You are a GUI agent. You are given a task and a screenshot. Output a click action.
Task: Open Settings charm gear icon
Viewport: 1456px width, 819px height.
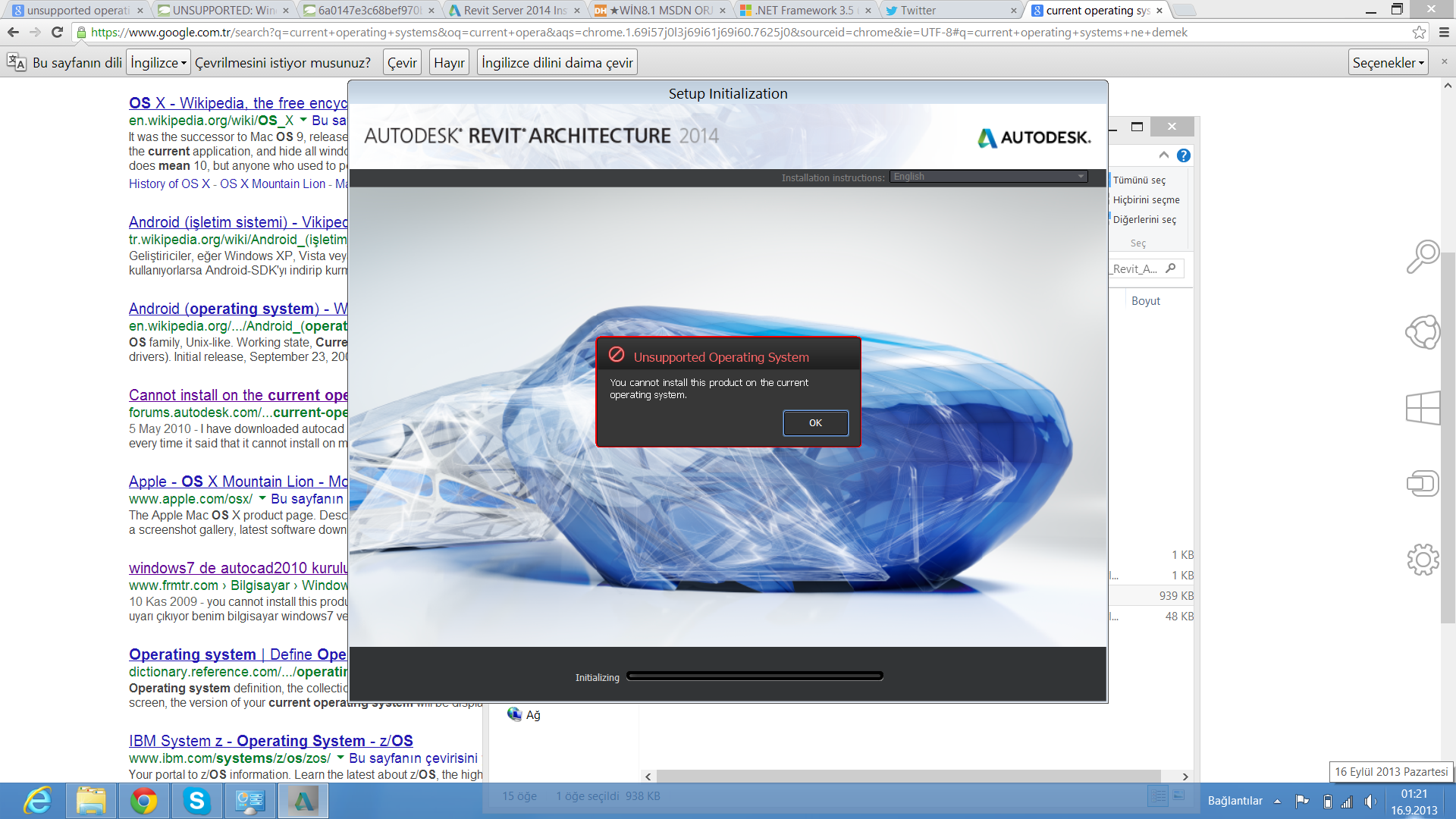(x=1423, y=560)
